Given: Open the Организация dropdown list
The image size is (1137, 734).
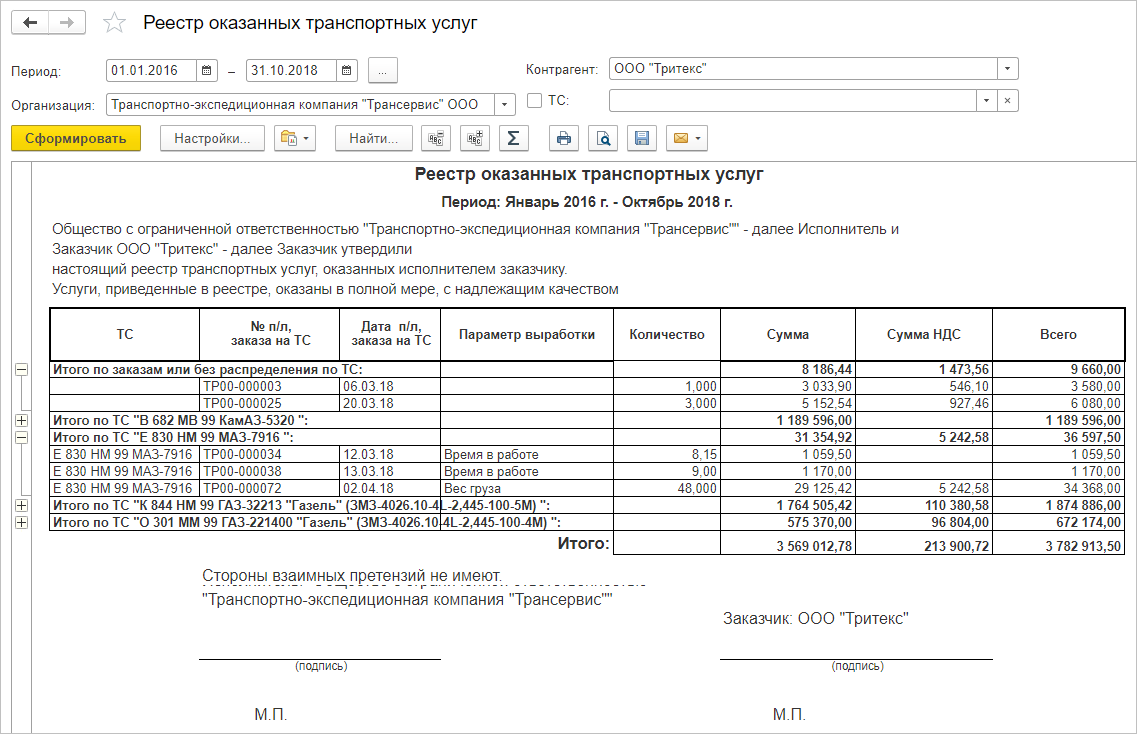Looking at the screenshot, I should click(x=505, y=104).
